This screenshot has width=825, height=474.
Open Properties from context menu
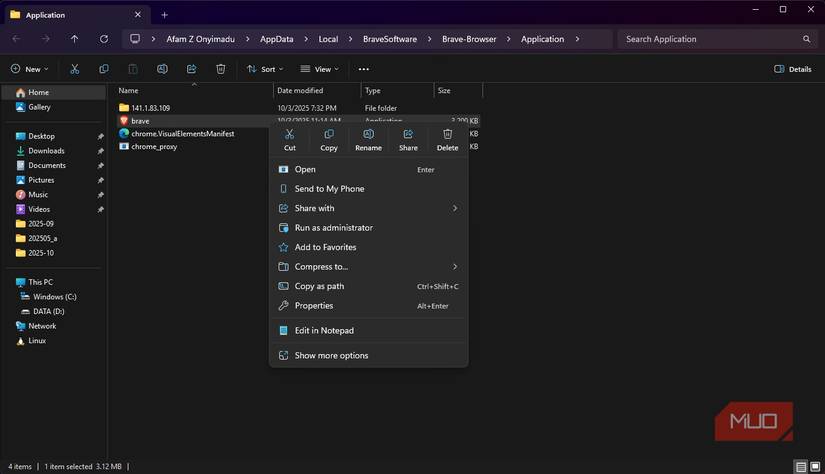[x=368, y=306]
